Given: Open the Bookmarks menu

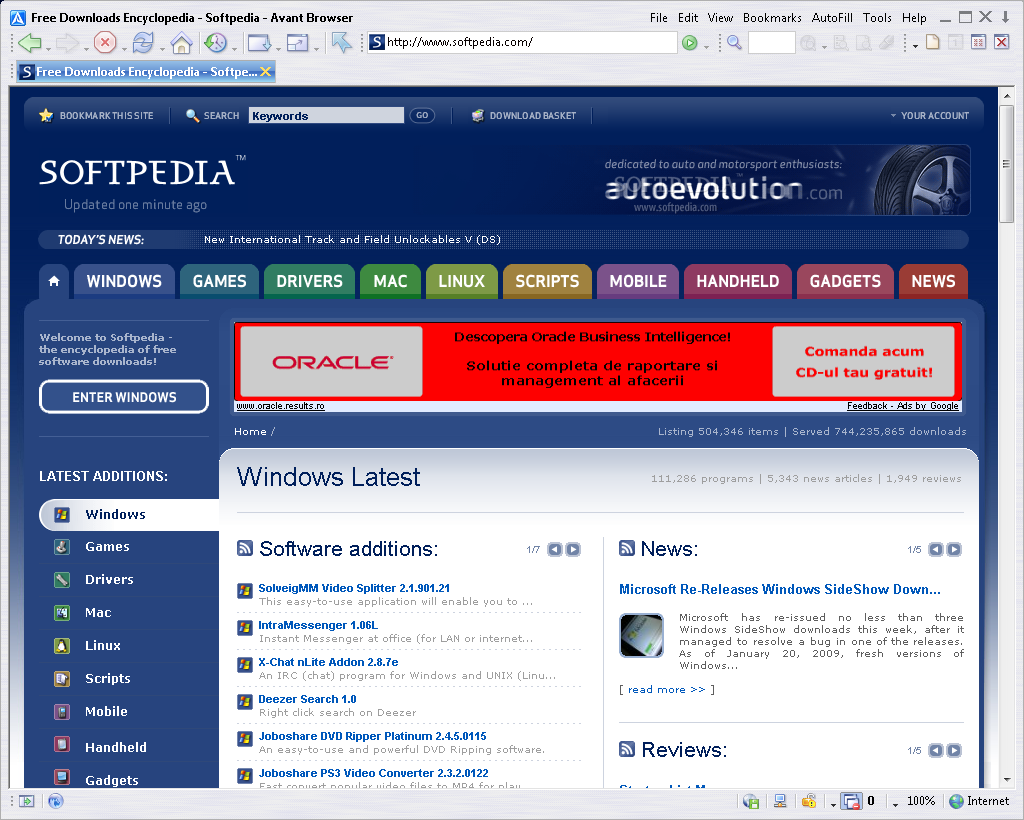Looking at the screenshot, I should [772, 18].
